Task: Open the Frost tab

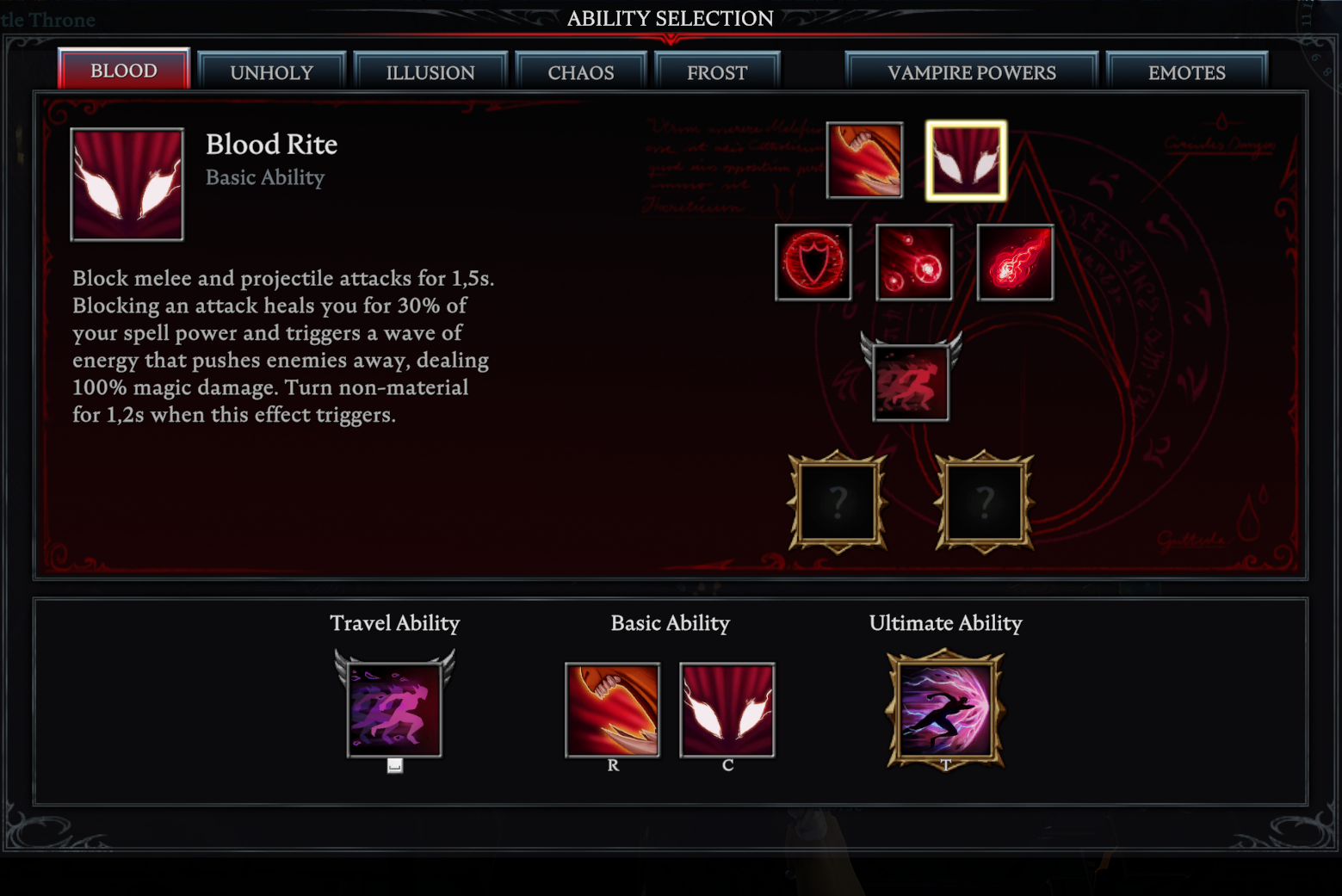Action: click(717, 71)
